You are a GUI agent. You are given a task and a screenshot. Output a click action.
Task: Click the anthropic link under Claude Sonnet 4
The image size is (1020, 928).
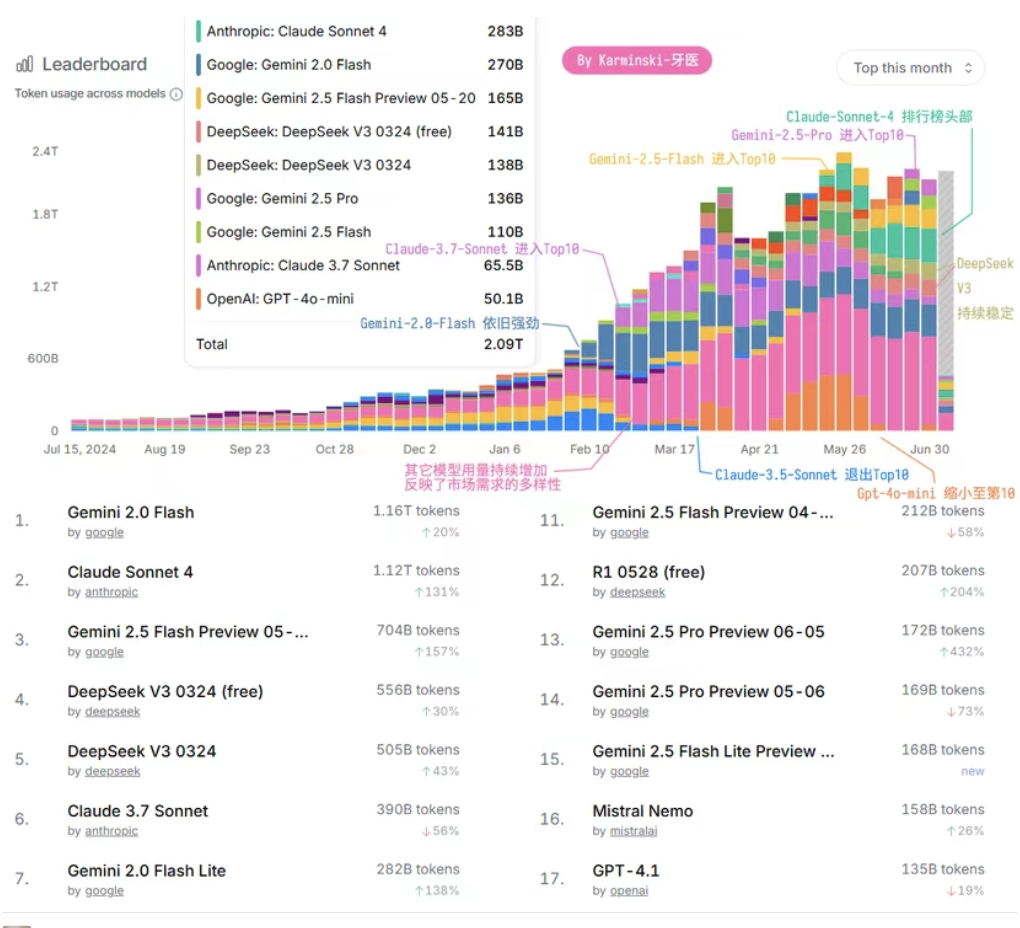click(111, 592)
